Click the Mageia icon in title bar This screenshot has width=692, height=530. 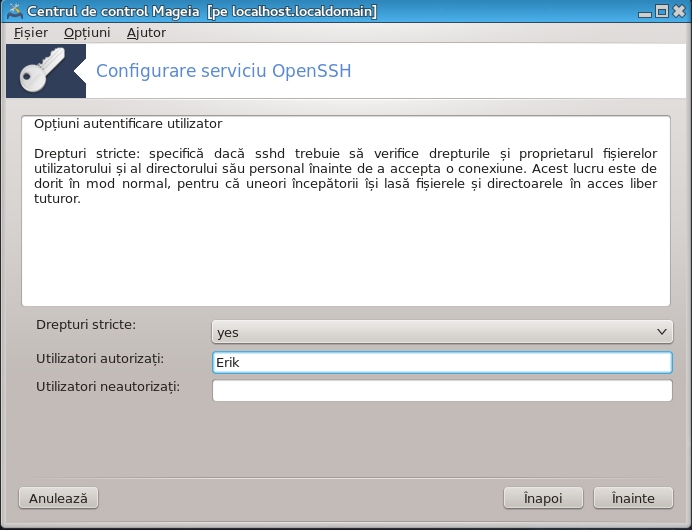click(x=14, y=11)
